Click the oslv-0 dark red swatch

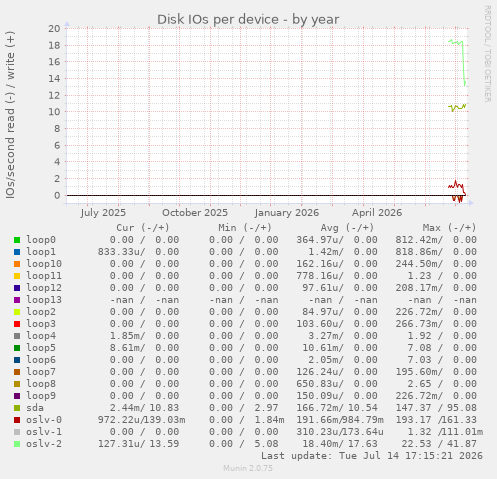(x=17, y=420)
